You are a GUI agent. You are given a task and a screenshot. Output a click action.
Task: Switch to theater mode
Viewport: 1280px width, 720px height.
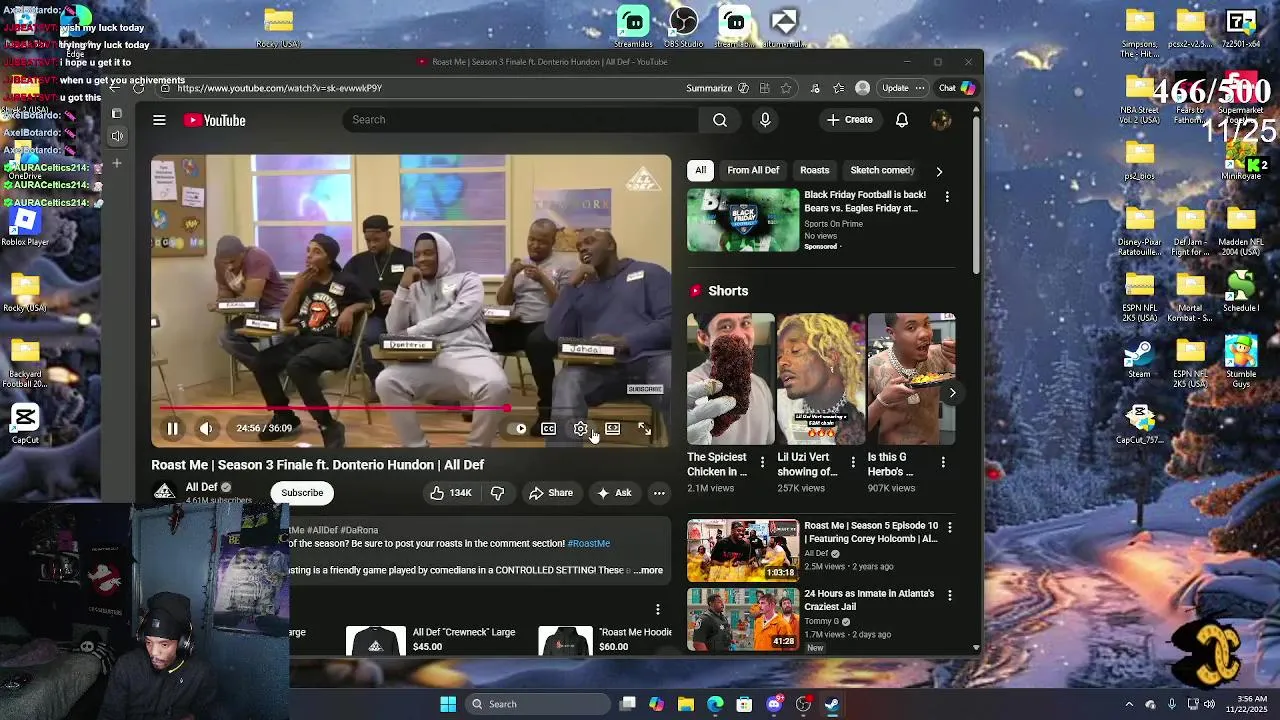coord(612,429)
